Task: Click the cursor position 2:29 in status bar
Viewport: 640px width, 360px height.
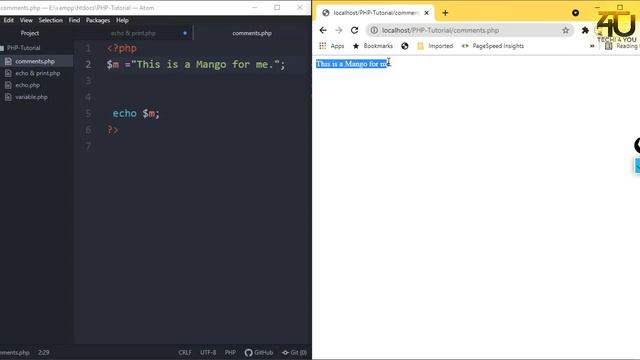Action: click(44, 352)
